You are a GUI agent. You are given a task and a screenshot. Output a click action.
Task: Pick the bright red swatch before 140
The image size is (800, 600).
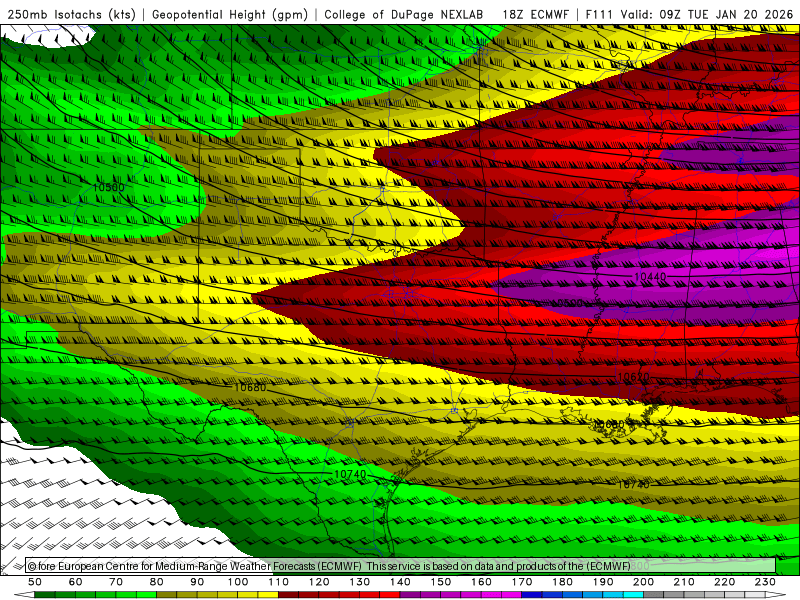point(390,595)
